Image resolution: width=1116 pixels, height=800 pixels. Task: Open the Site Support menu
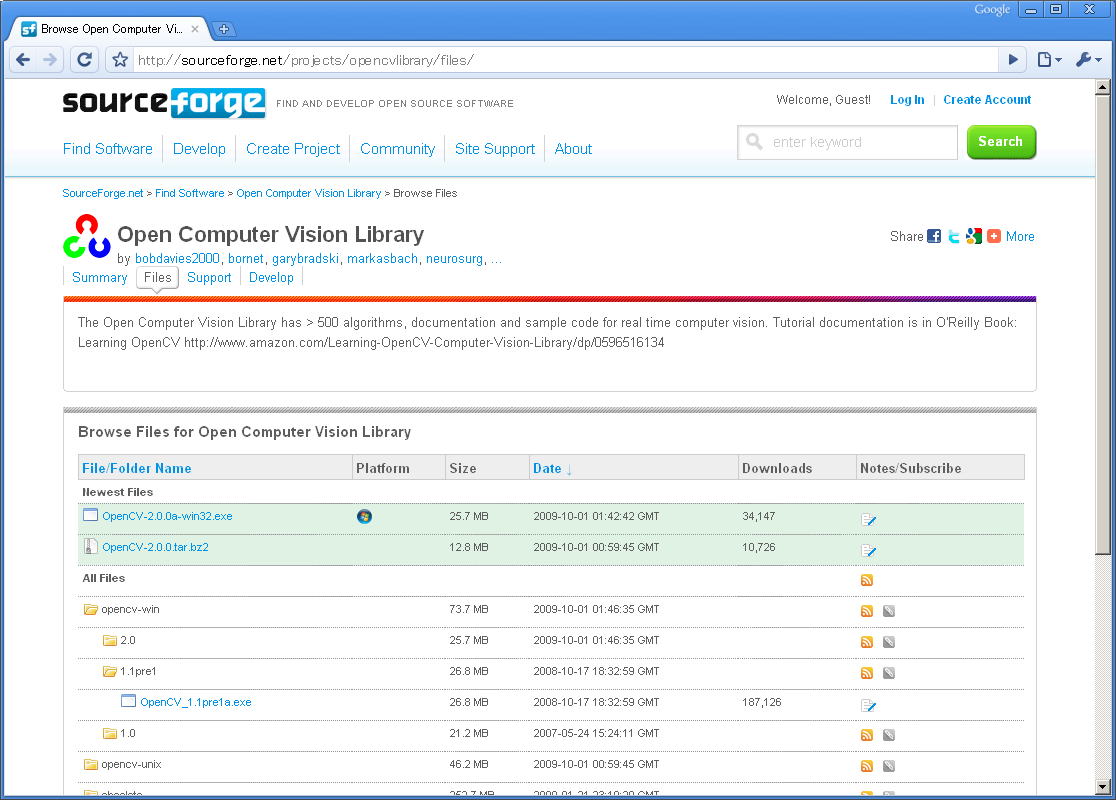click(x=495, y=149)
